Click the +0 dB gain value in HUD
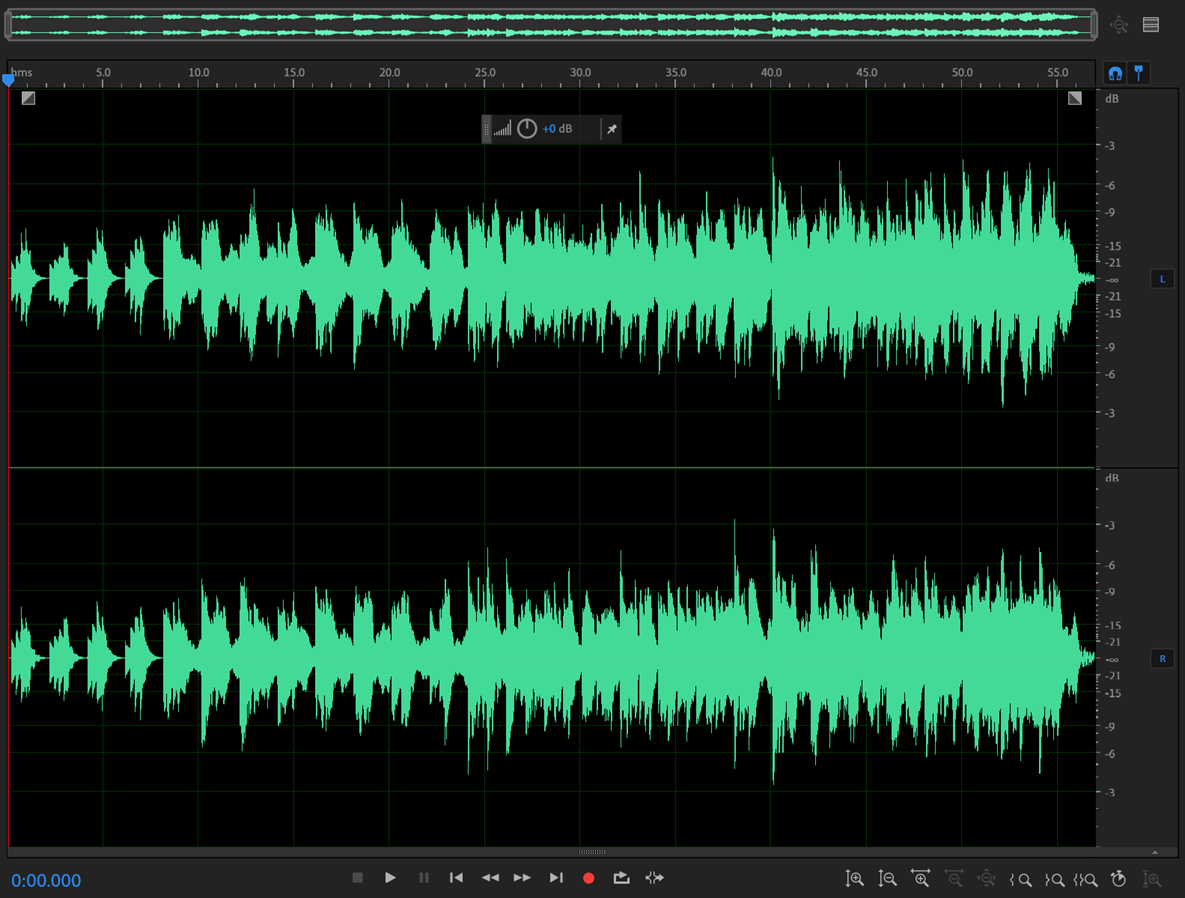This screenshot has width=1185, height=898. (x=557, y=129)
